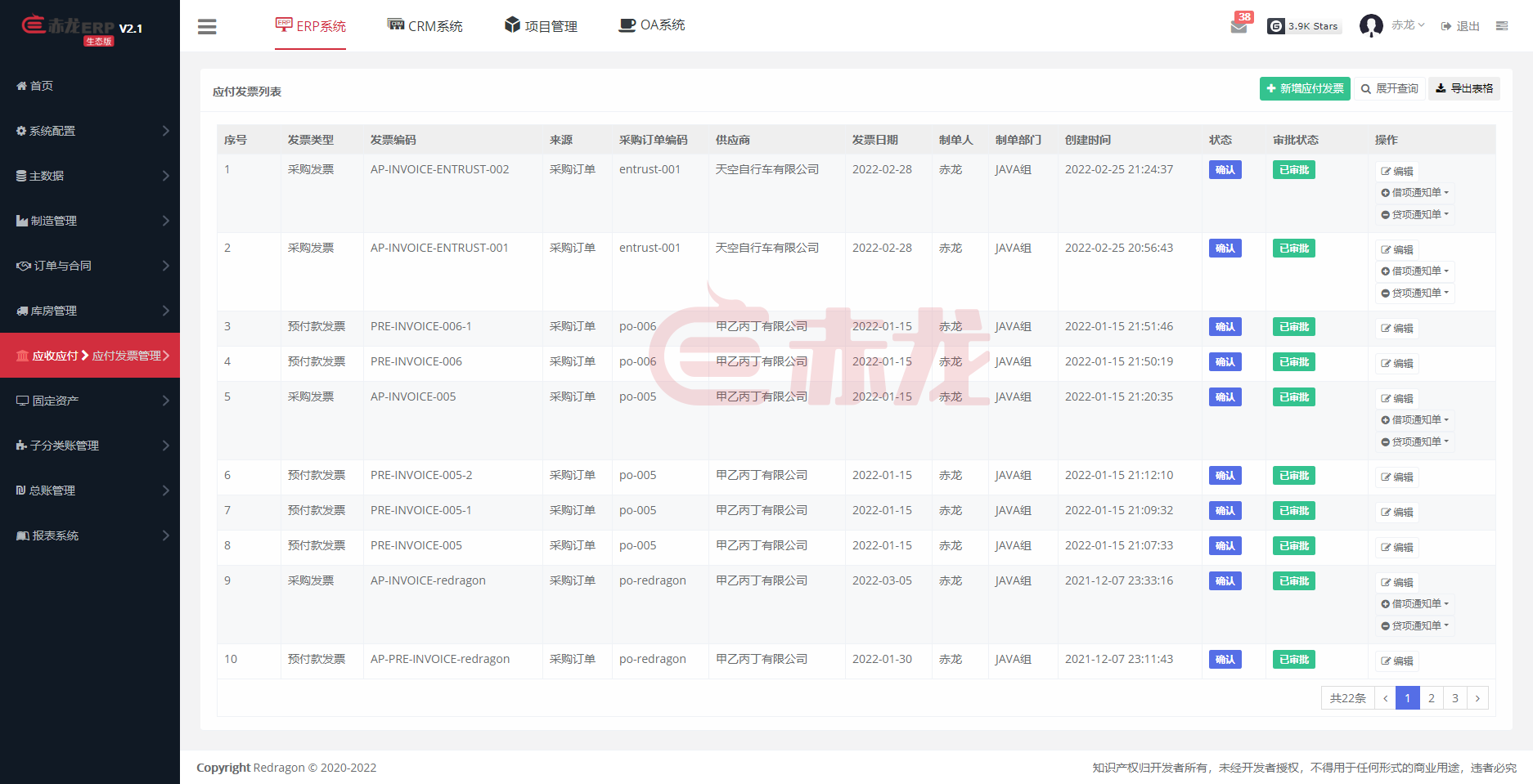Select 应付发票管理 in the sidebar
Viewport: 1533px width, 784px height.
(127, 356)
